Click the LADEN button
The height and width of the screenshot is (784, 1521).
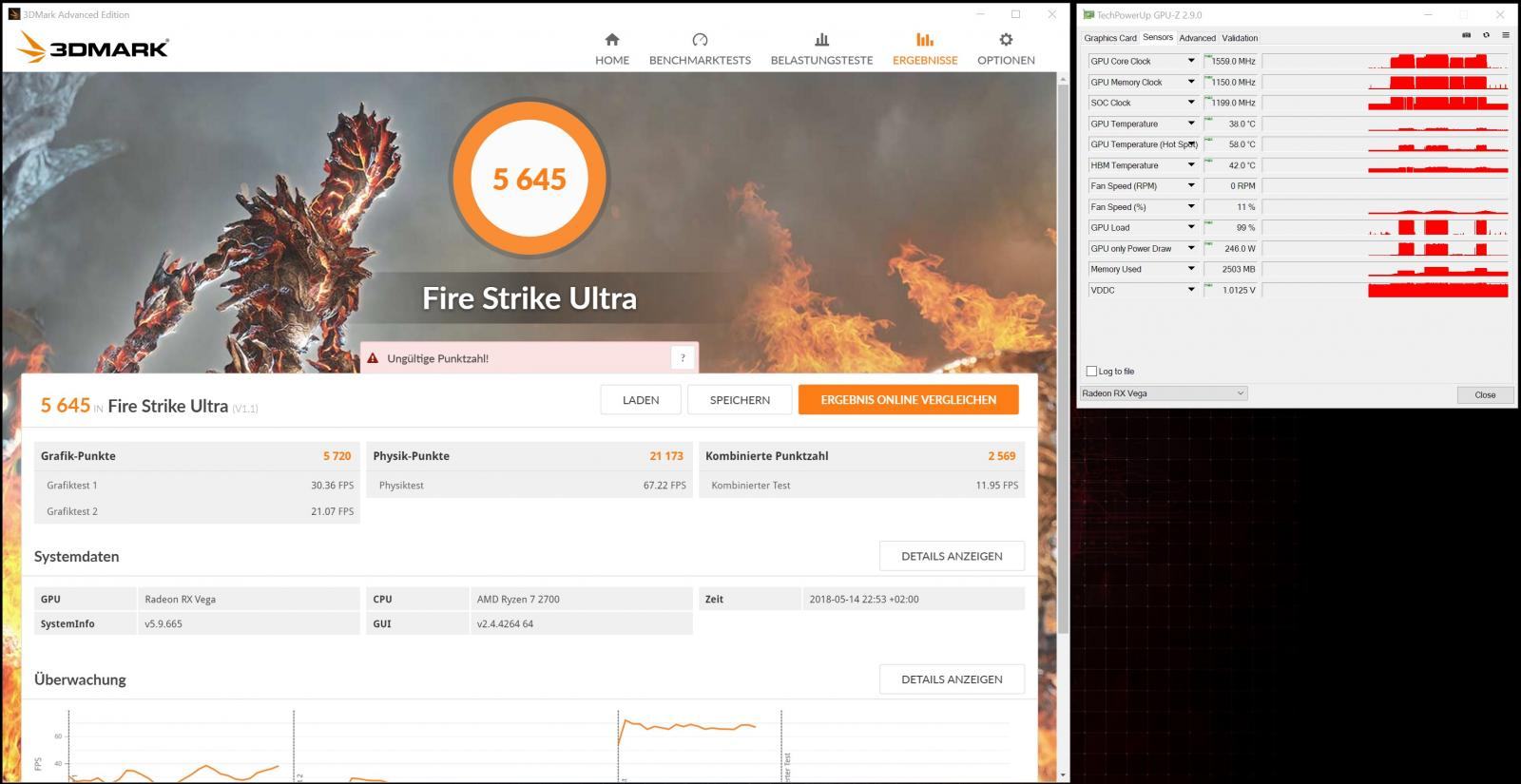tap(641, 400)
